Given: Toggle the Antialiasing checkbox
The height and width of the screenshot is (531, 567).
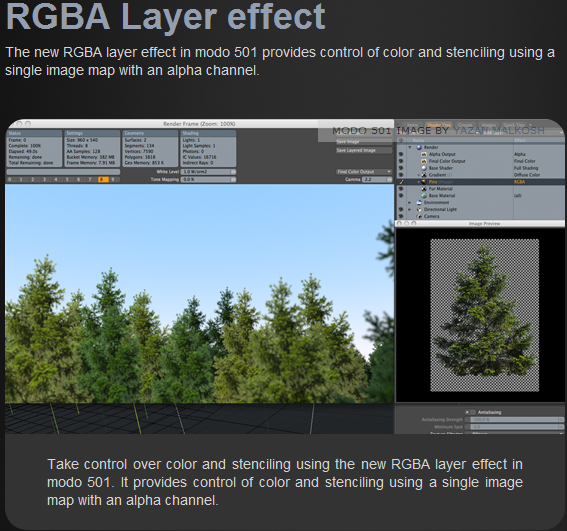Looking at the screenshot, I should (x=470, y=412).
